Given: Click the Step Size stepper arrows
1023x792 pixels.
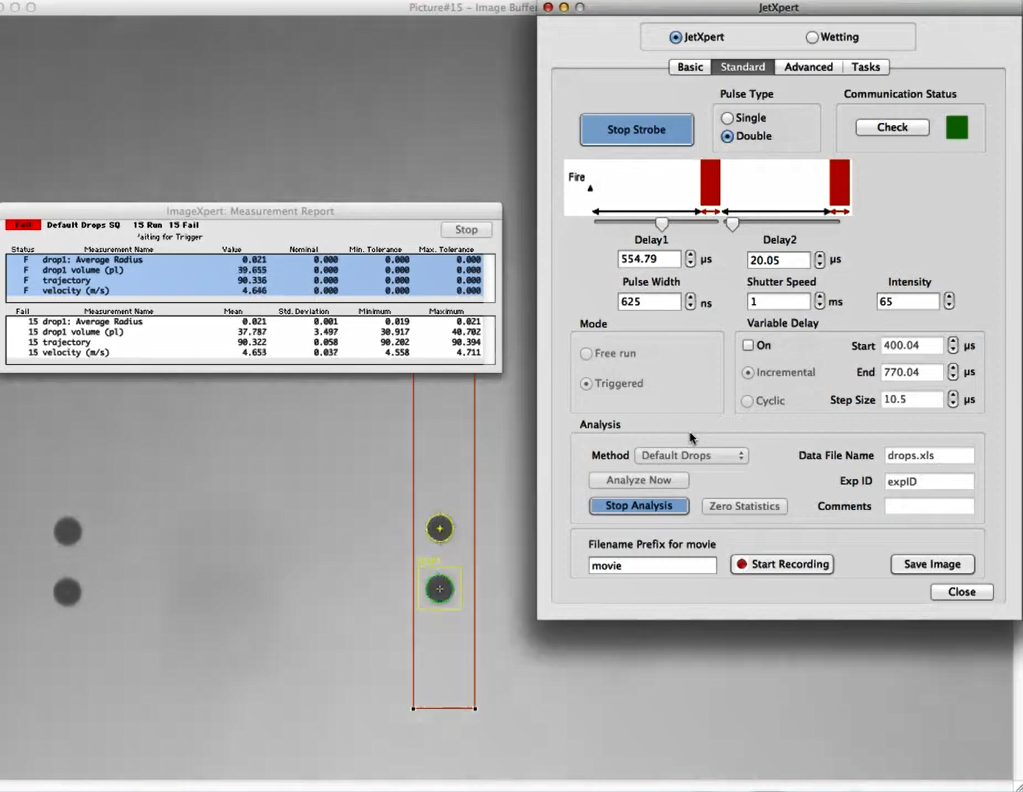Looking at the screenshot, I should (953, 399).
